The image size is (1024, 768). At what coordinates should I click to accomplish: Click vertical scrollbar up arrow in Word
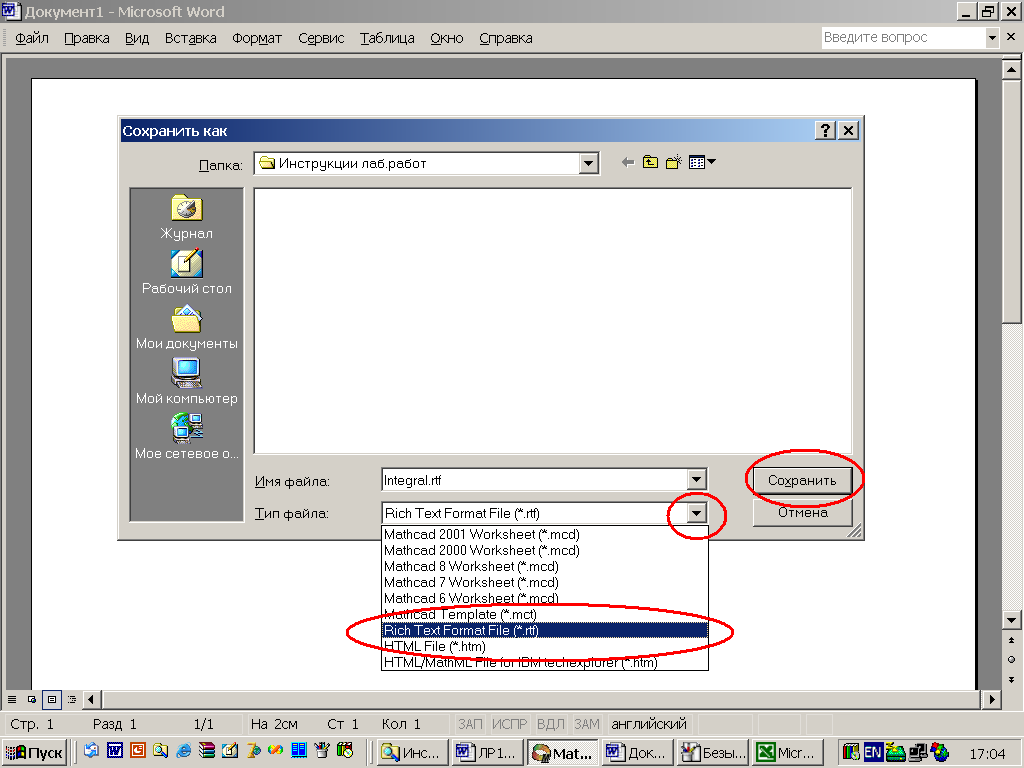[x=1011, y=69]
